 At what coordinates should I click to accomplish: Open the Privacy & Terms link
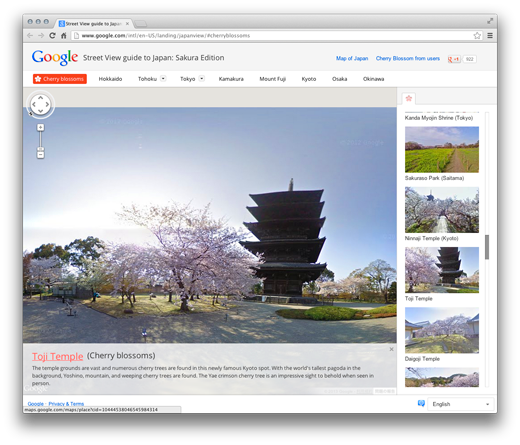pos(66,404)
